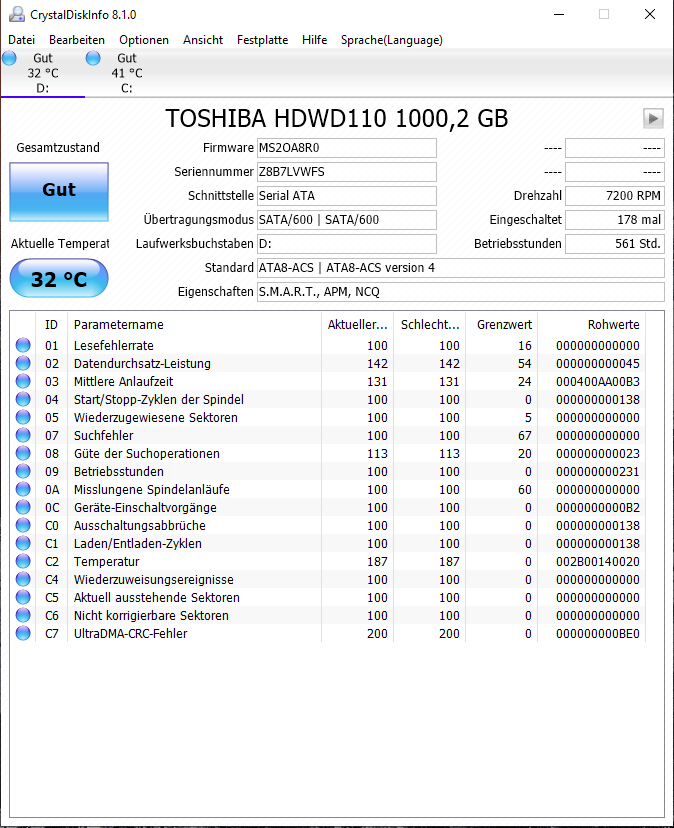The image size is (674, 828).
Task: Close the CrystalDiskInfo window
Action: 650,14
